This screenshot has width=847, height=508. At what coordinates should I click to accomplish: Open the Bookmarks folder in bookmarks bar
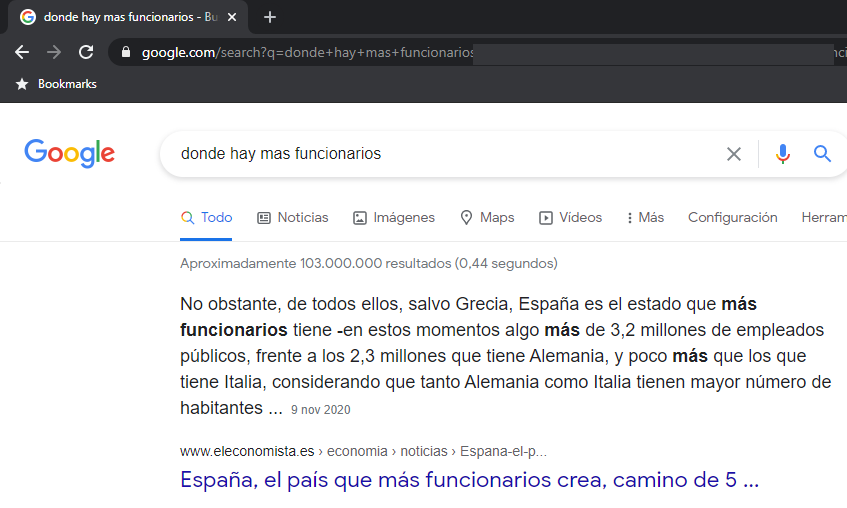point(67,84)
